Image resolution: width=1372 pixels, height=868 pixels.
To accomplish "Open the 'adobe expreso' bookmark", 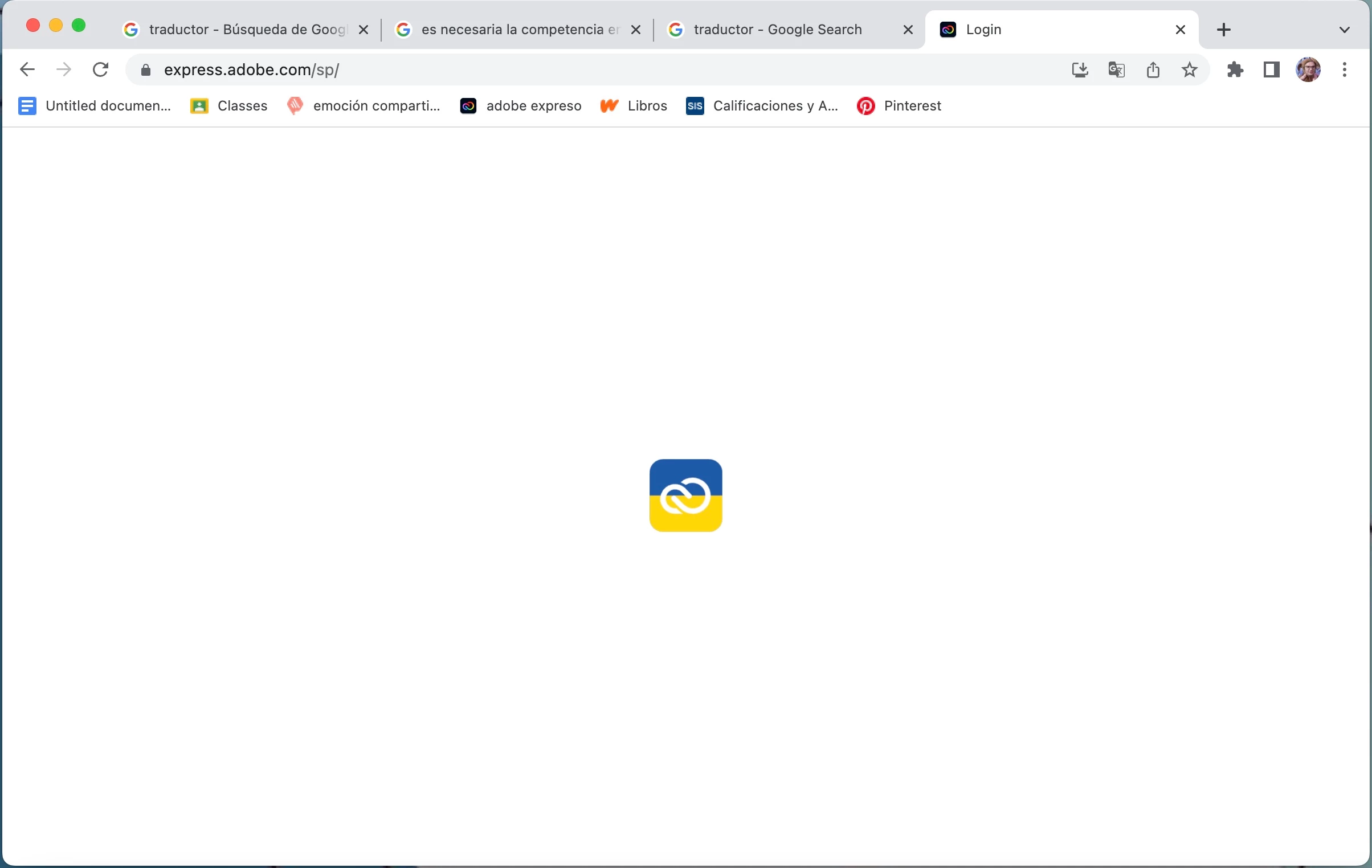I will (x=521, y=106).
